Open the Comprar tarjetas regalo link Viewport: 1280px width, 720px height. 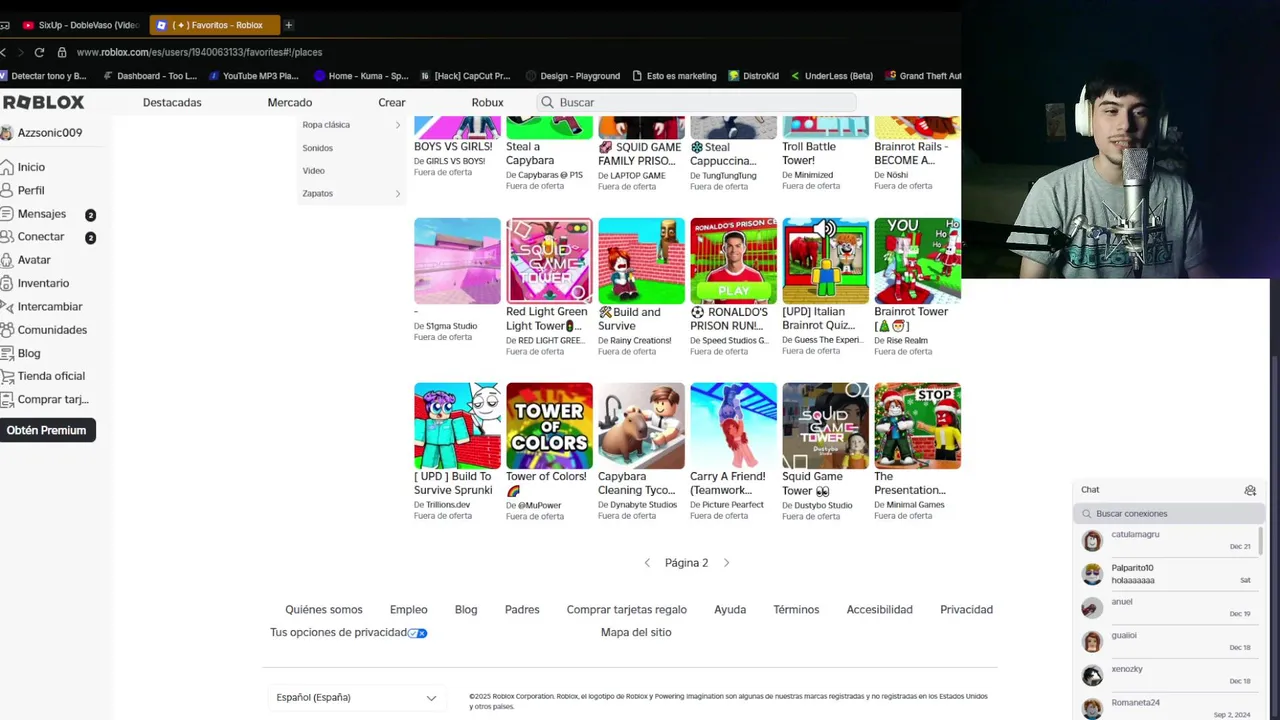pos(627,610)
